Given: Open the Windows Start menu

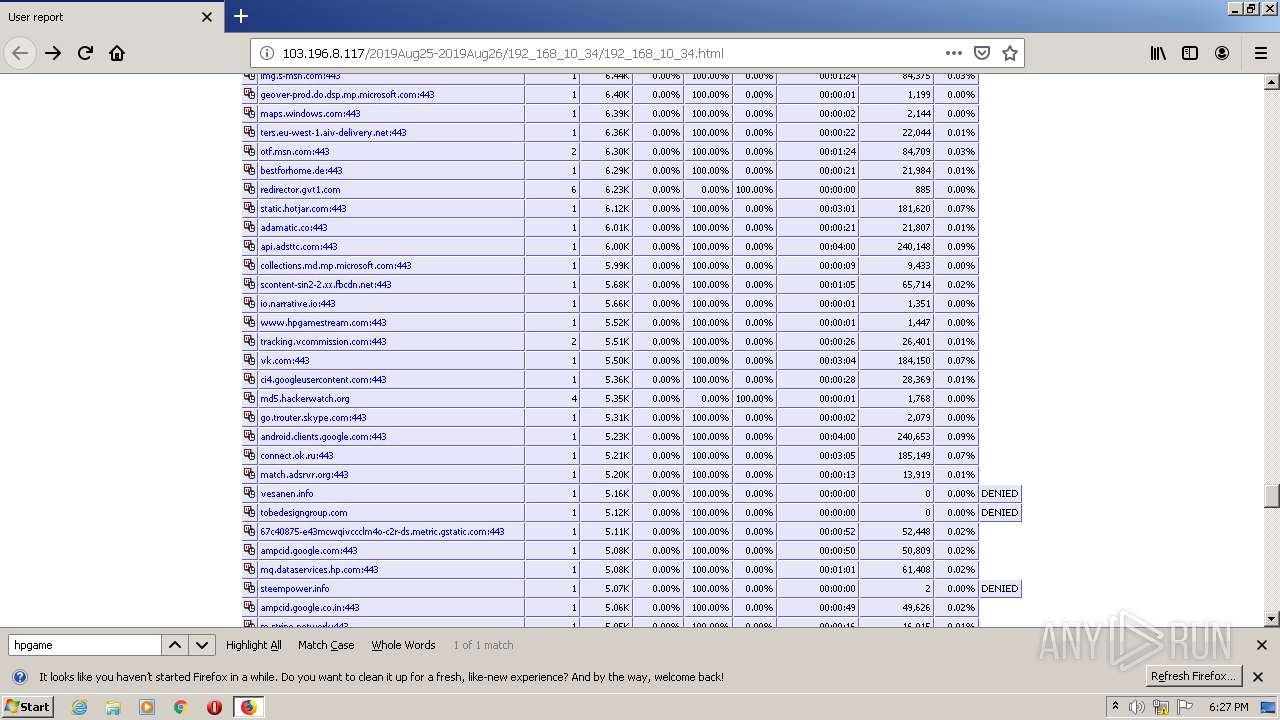Looking at the screenshot, I should click(27, 706).
